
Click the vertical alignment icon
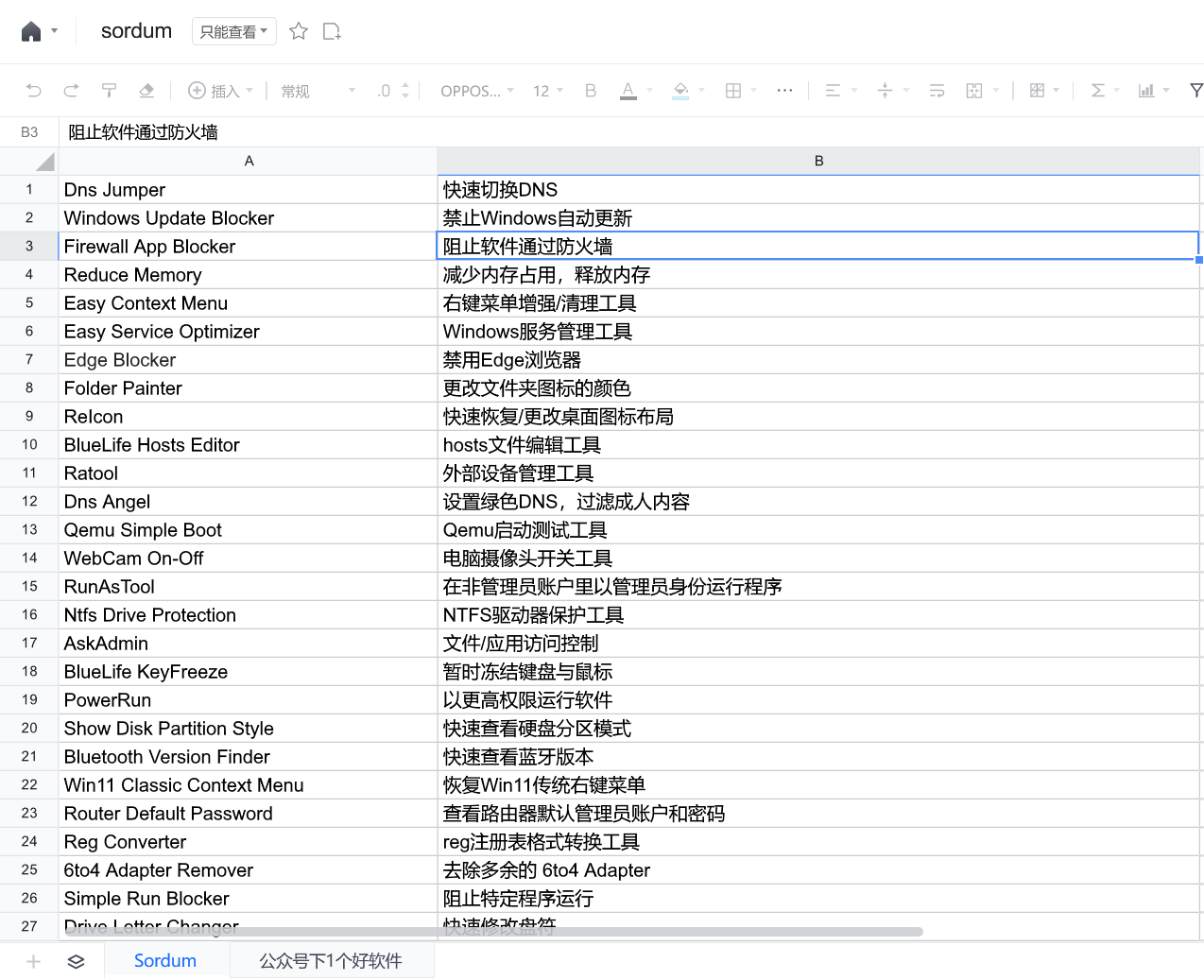[885, 91]
